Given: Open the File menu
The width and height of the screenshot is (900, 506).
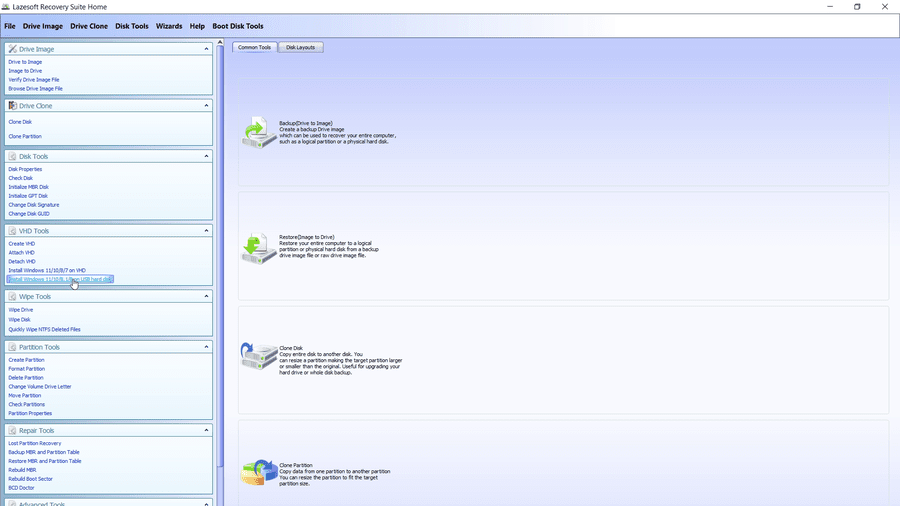Looking at the screenshot, I should [10, 26].
